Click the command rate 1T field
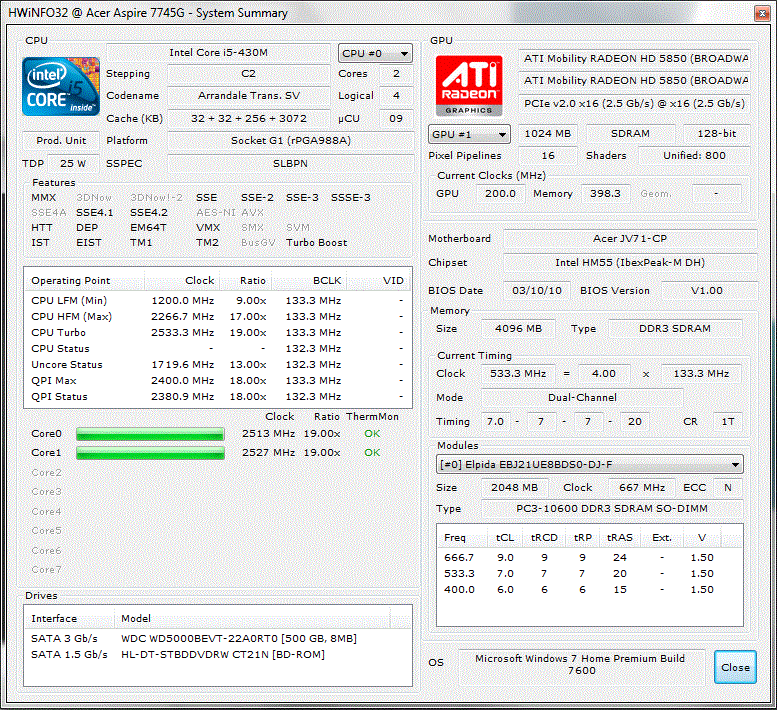 (727, 422)
